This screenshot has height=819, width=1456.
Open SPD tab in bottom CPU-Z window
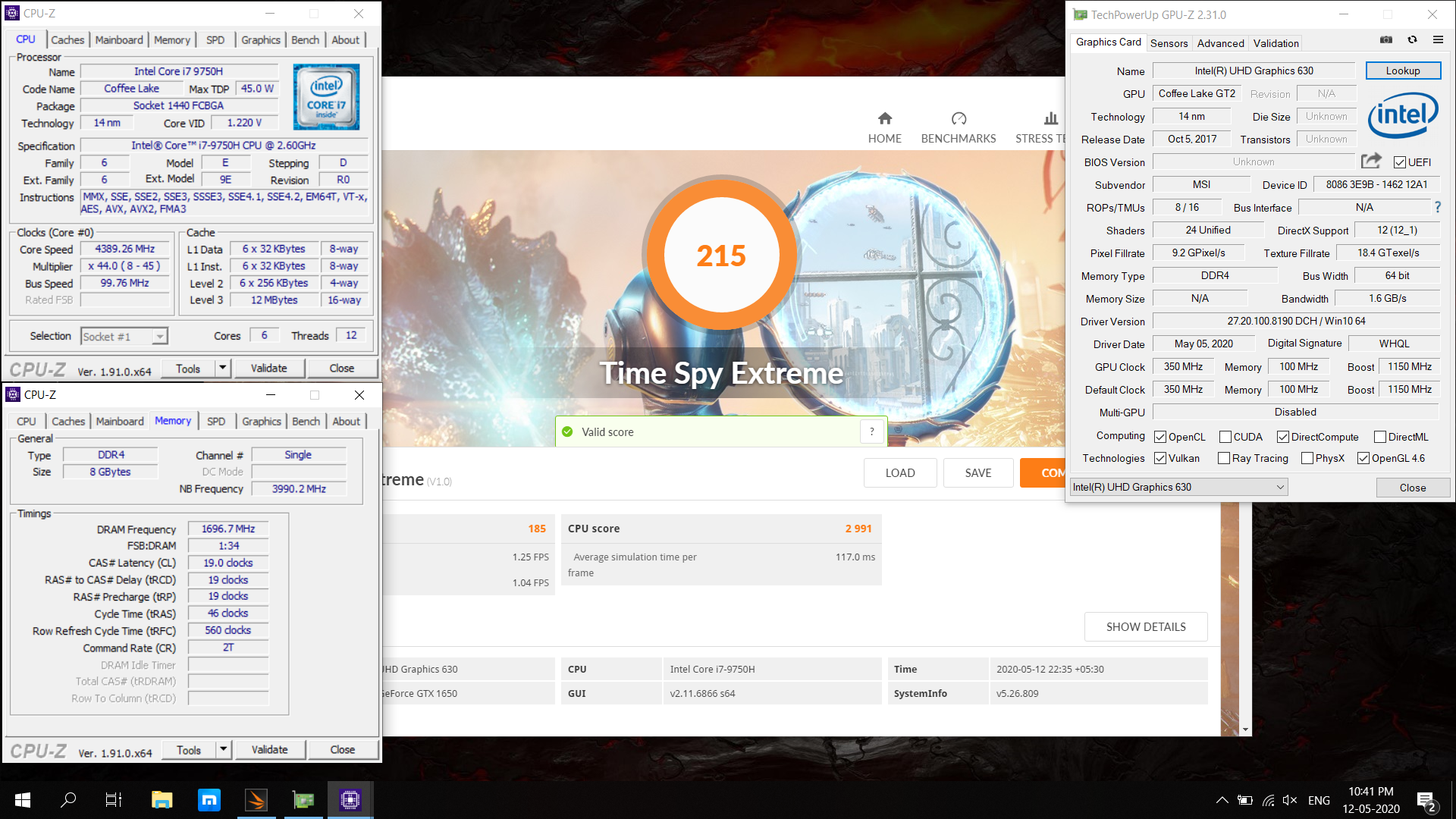(216, 421)
